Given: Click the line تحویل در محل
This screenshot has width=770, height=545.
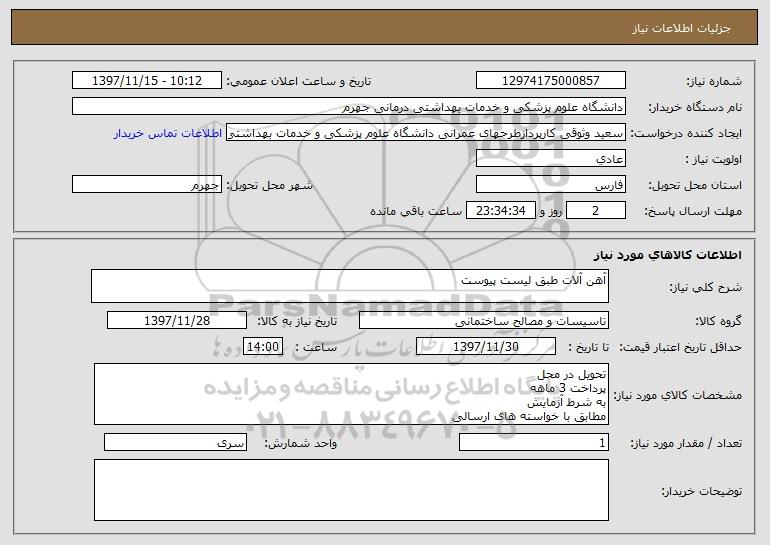Looking at the screenshot, I should click(x=572, y=375).
